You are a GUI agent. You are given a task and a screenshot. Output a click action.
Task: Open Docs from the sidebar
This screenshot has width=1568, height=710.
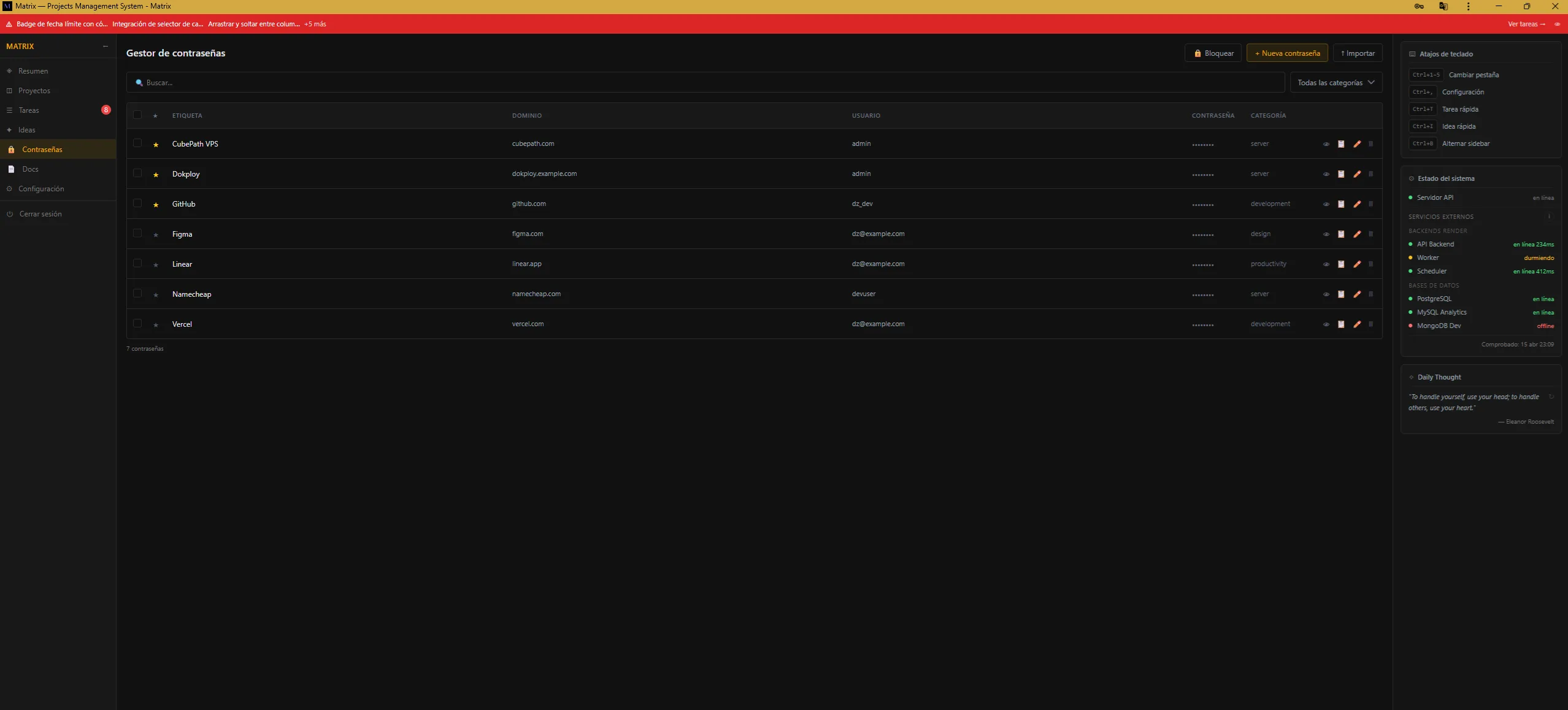[x=30, y=169]
